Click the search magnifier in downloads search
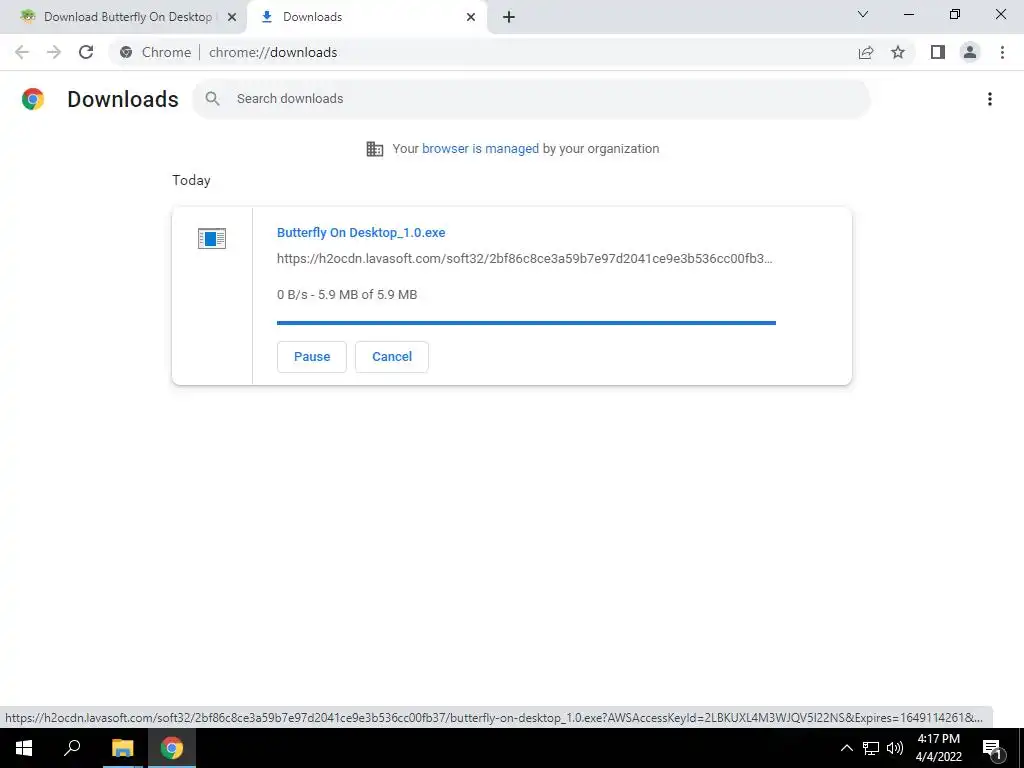 coord(212,99)
